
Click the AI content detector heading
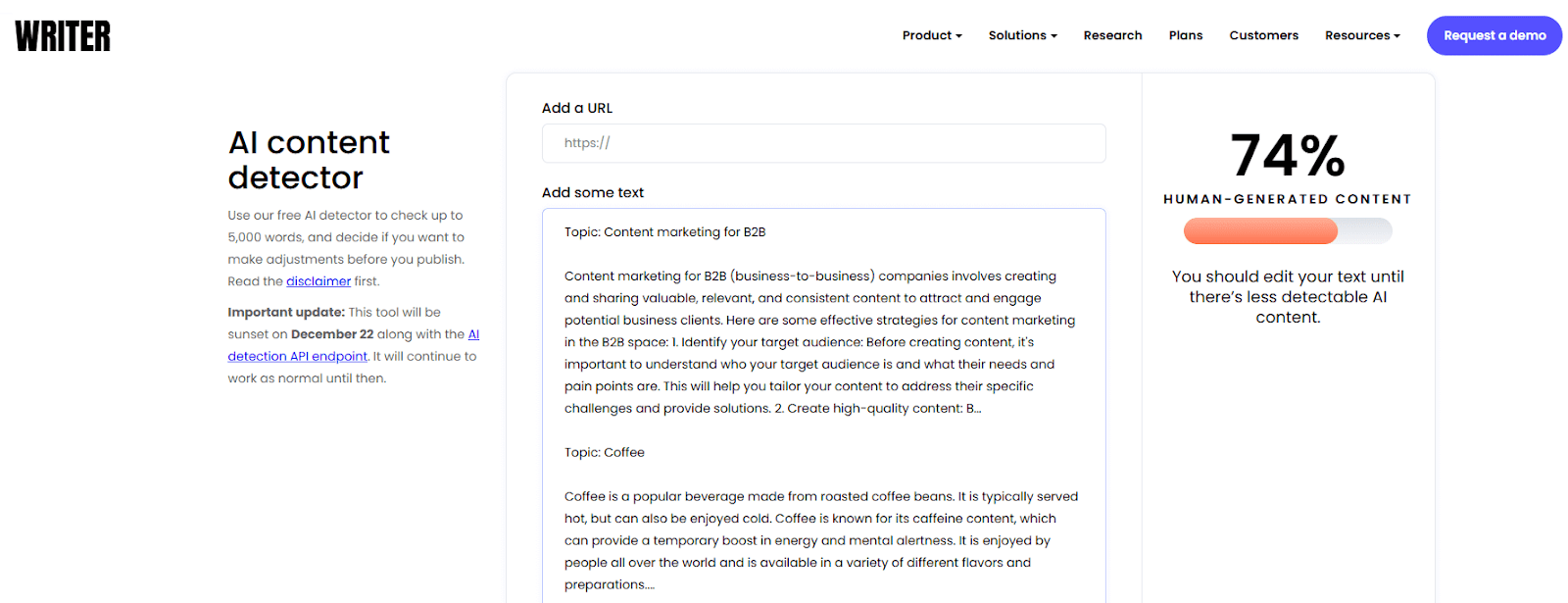309,160
